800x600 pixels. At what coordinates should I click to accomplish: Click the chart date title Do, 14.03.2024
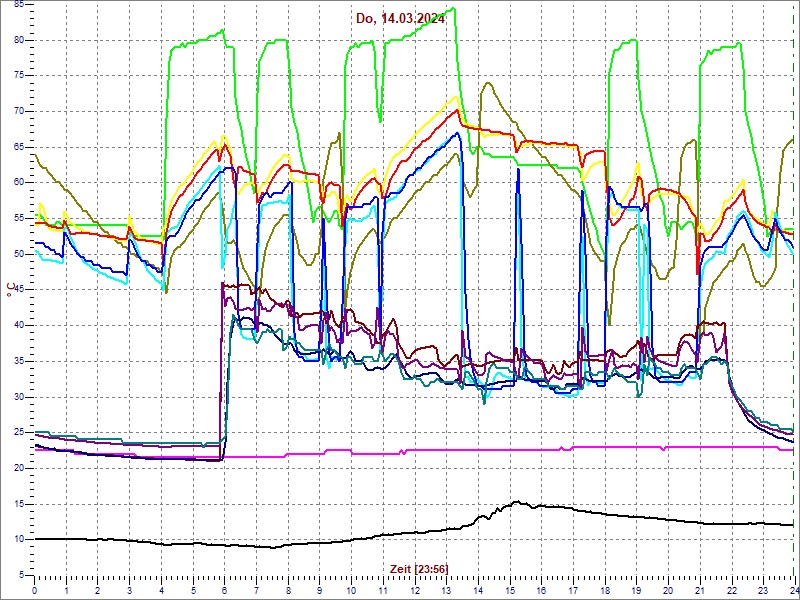[400, 19]
